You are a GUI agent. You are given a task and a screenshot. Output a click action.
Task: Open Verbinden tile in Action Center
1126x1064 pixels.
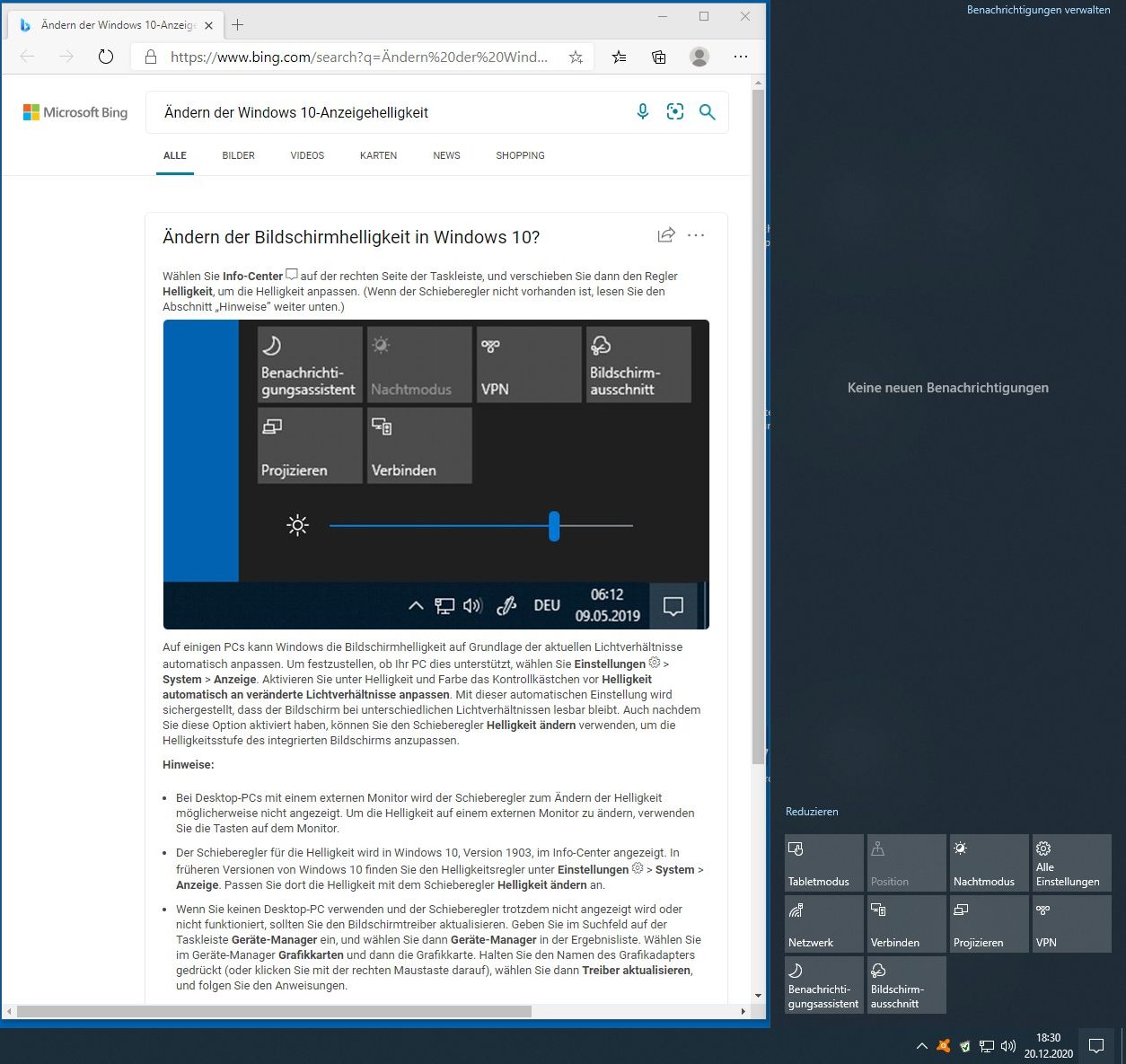pos(906,924)
